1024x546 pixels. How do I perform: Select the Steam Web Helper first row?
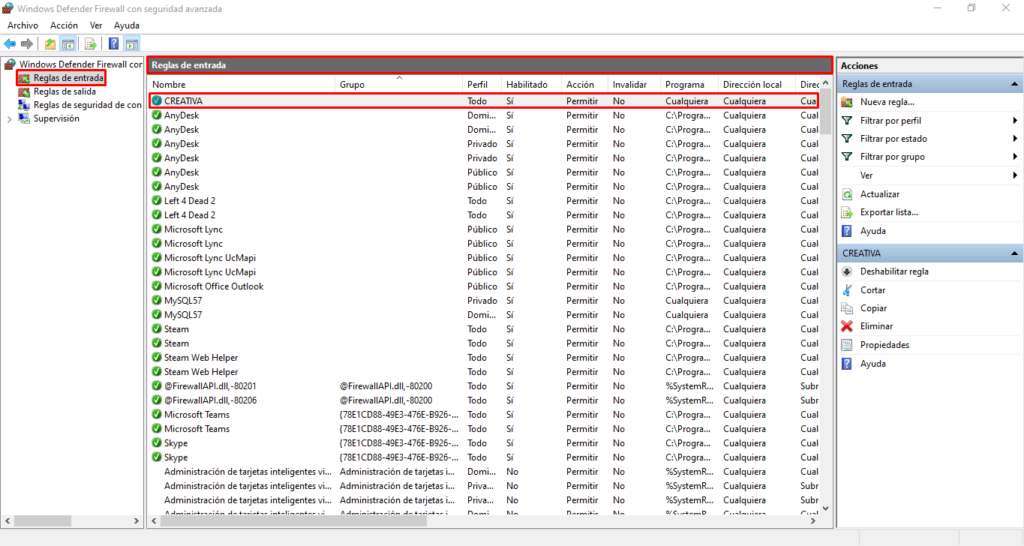click(x=483, y=357)
